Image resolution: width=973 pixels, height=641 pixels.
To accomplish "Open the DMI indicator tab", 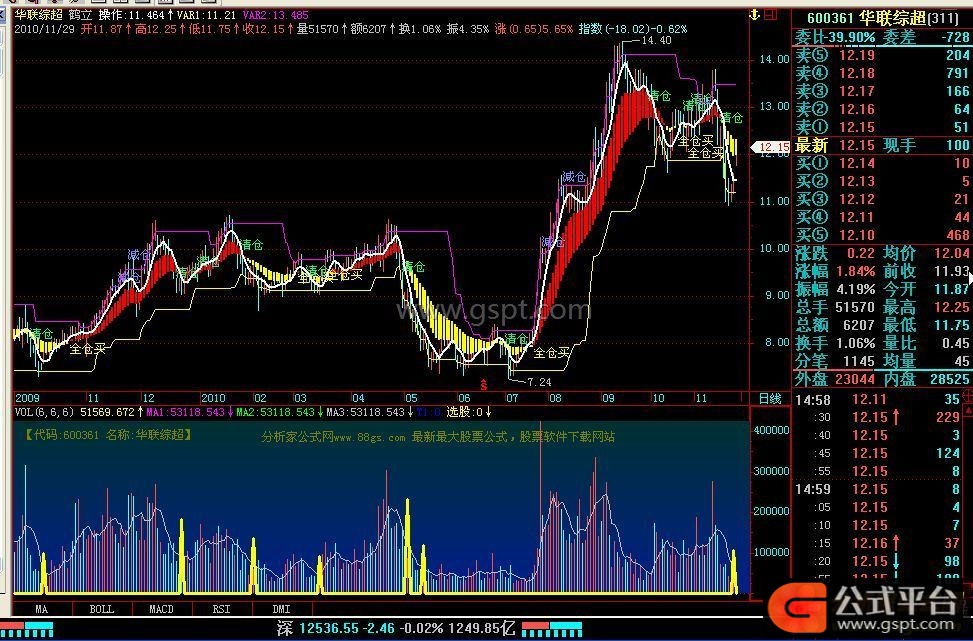I will click(x=281, y=609).
